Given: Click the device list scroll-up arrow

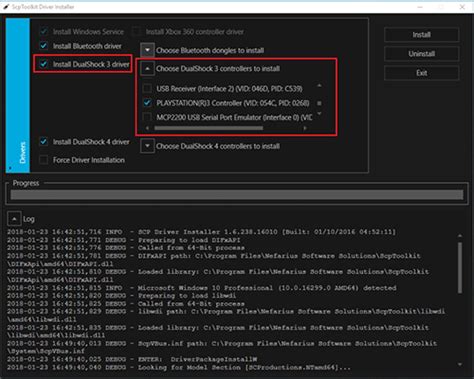Looking at the screenshot, I should pyautogui.click(x=319, y=86).
